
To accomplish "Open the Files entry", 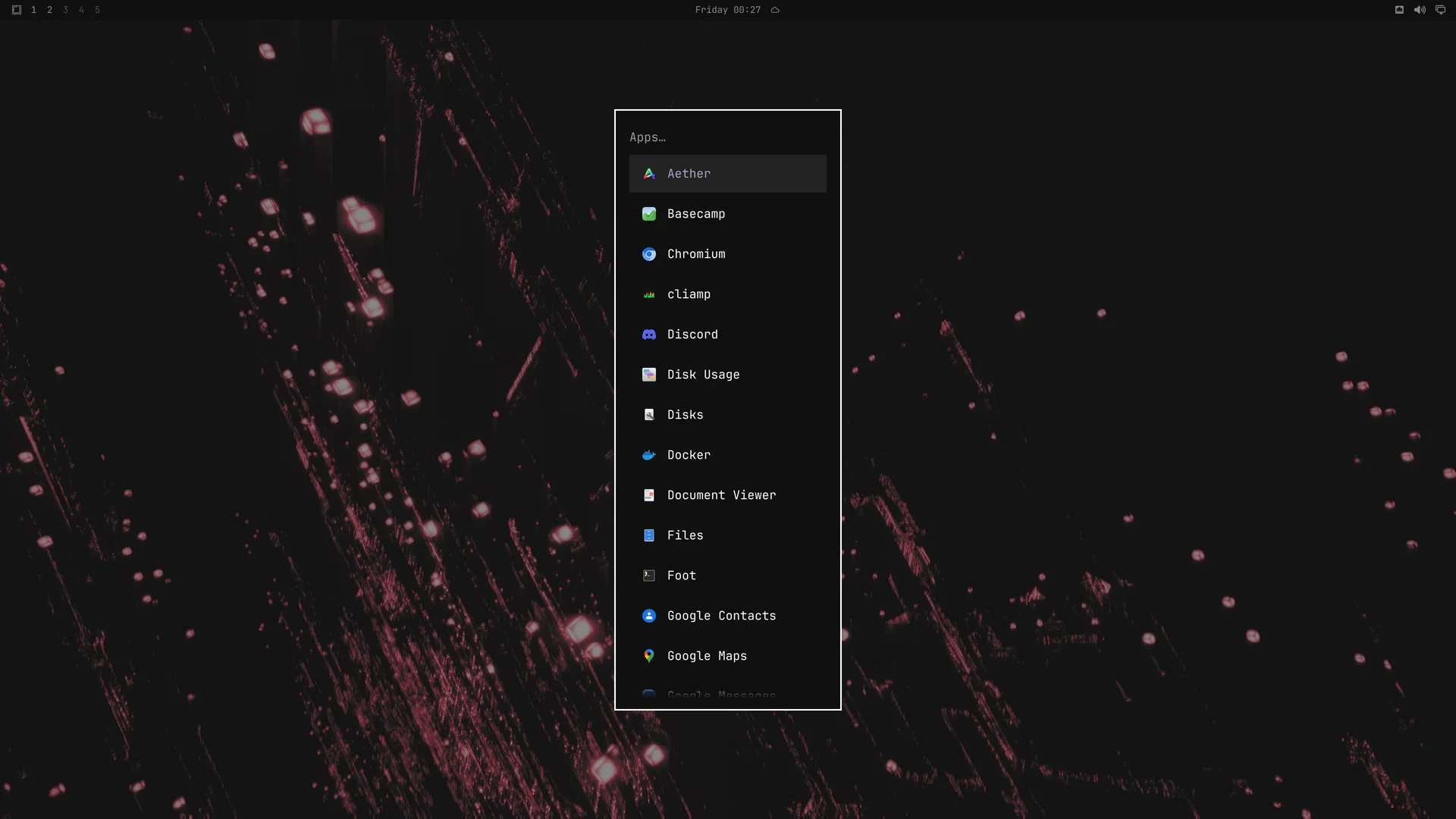I will (728, 535).
